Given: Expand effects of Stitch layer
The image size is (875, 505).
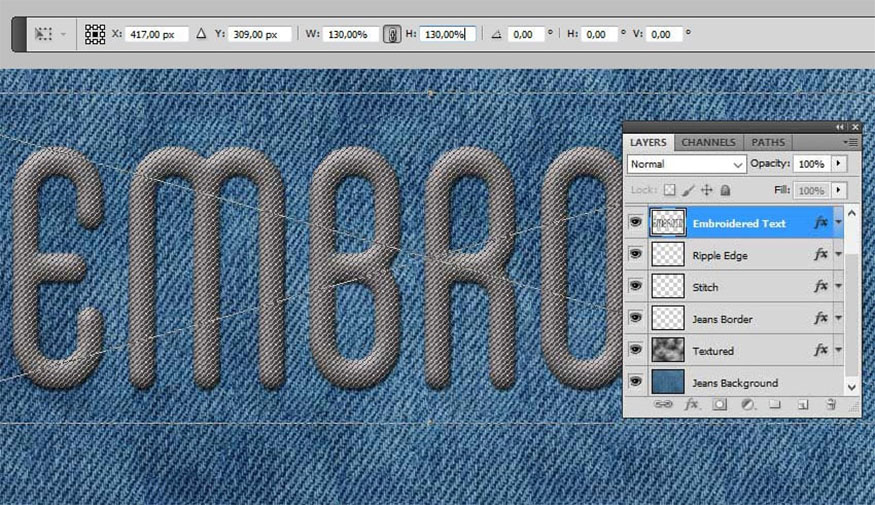Looking at the screenshot, I should (838, 288).
